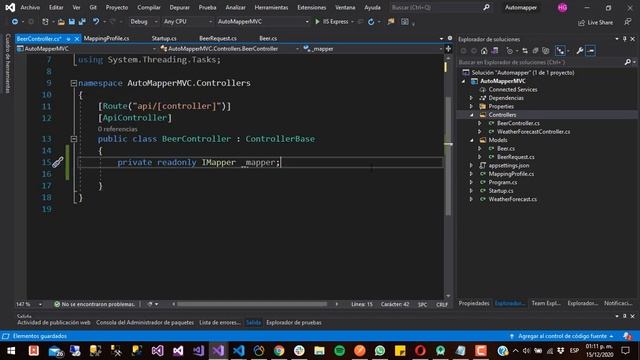Open the Herramientas menu
The image size is (640, 360).
(271, 7)
